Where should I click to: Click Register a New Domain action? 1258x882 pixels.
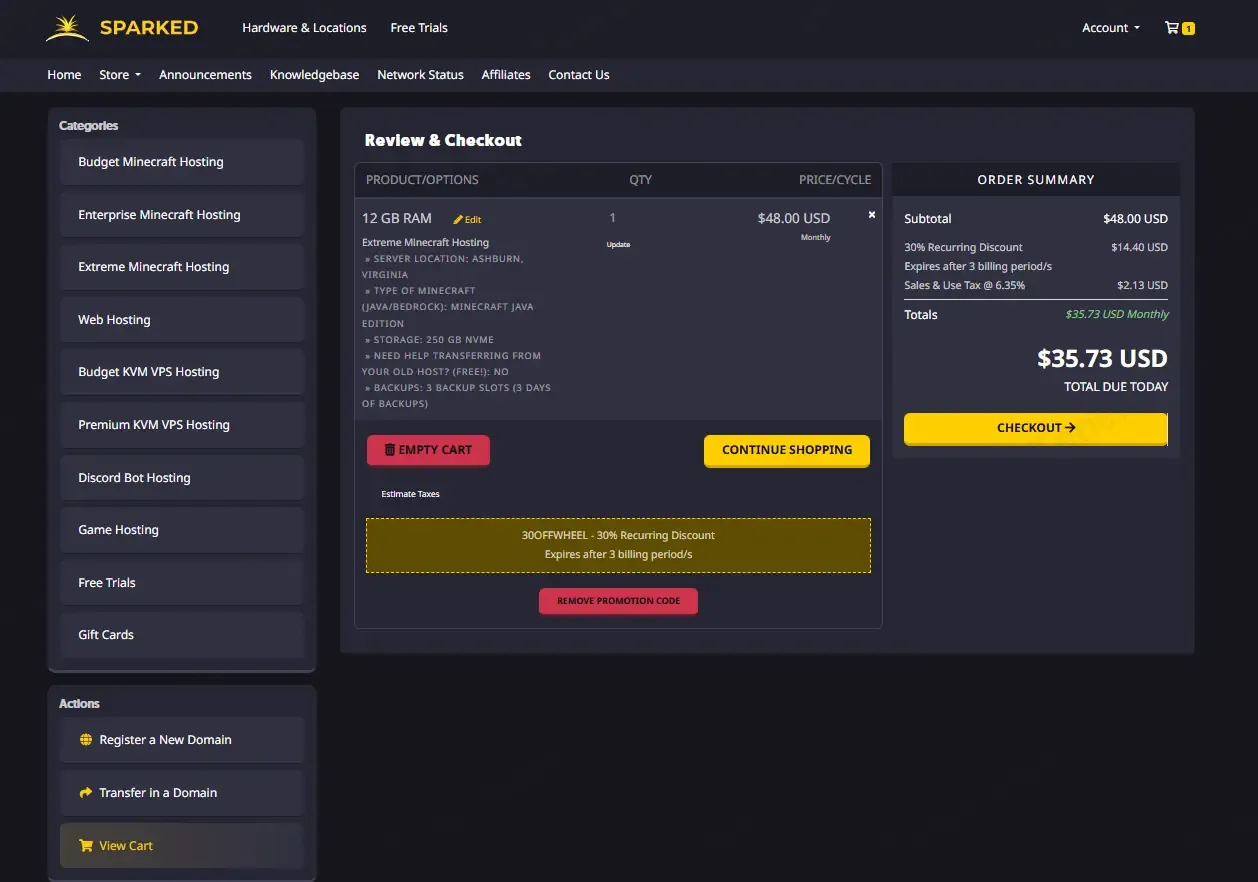pos(181,740)
